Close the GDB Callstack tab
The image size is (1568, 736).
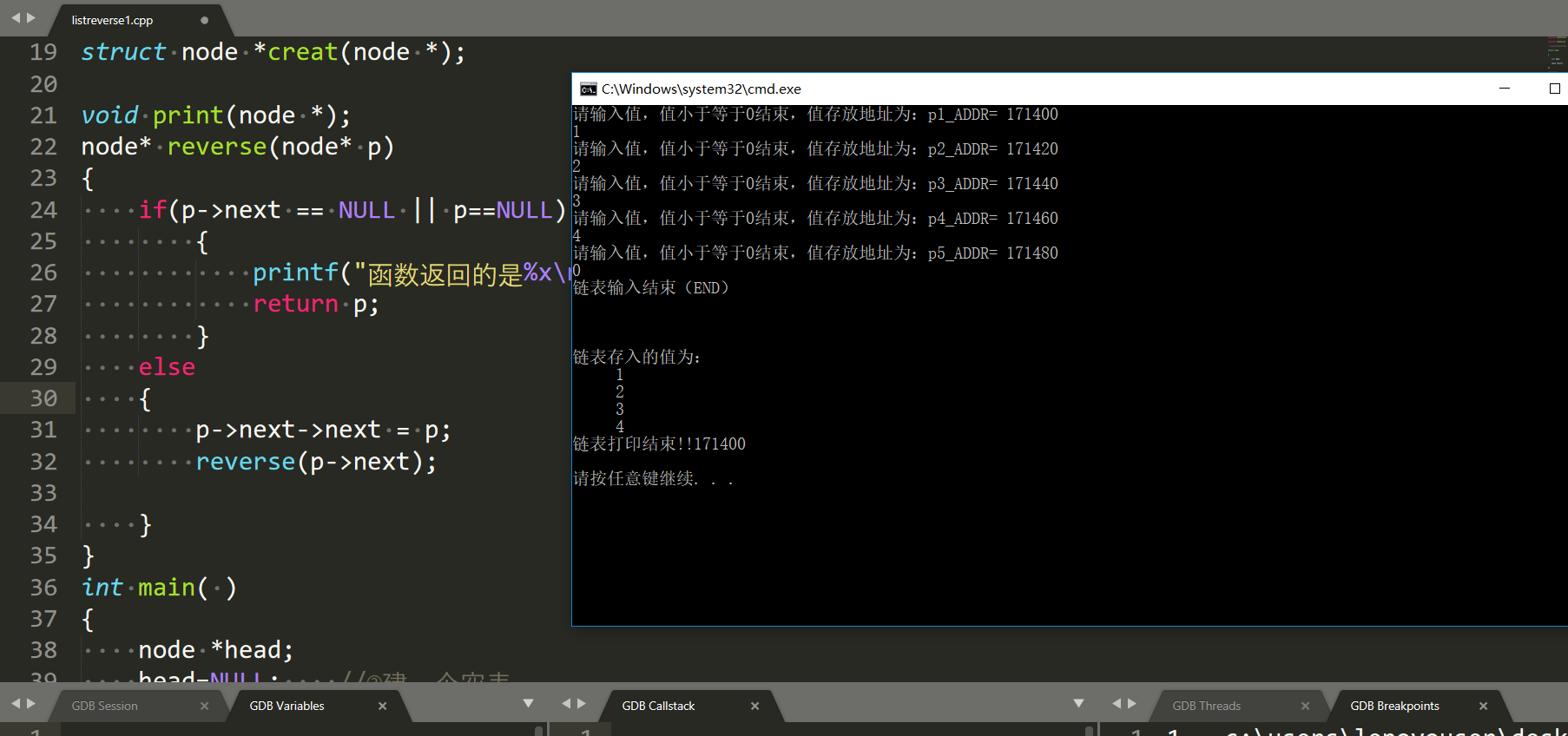(754, 706)
